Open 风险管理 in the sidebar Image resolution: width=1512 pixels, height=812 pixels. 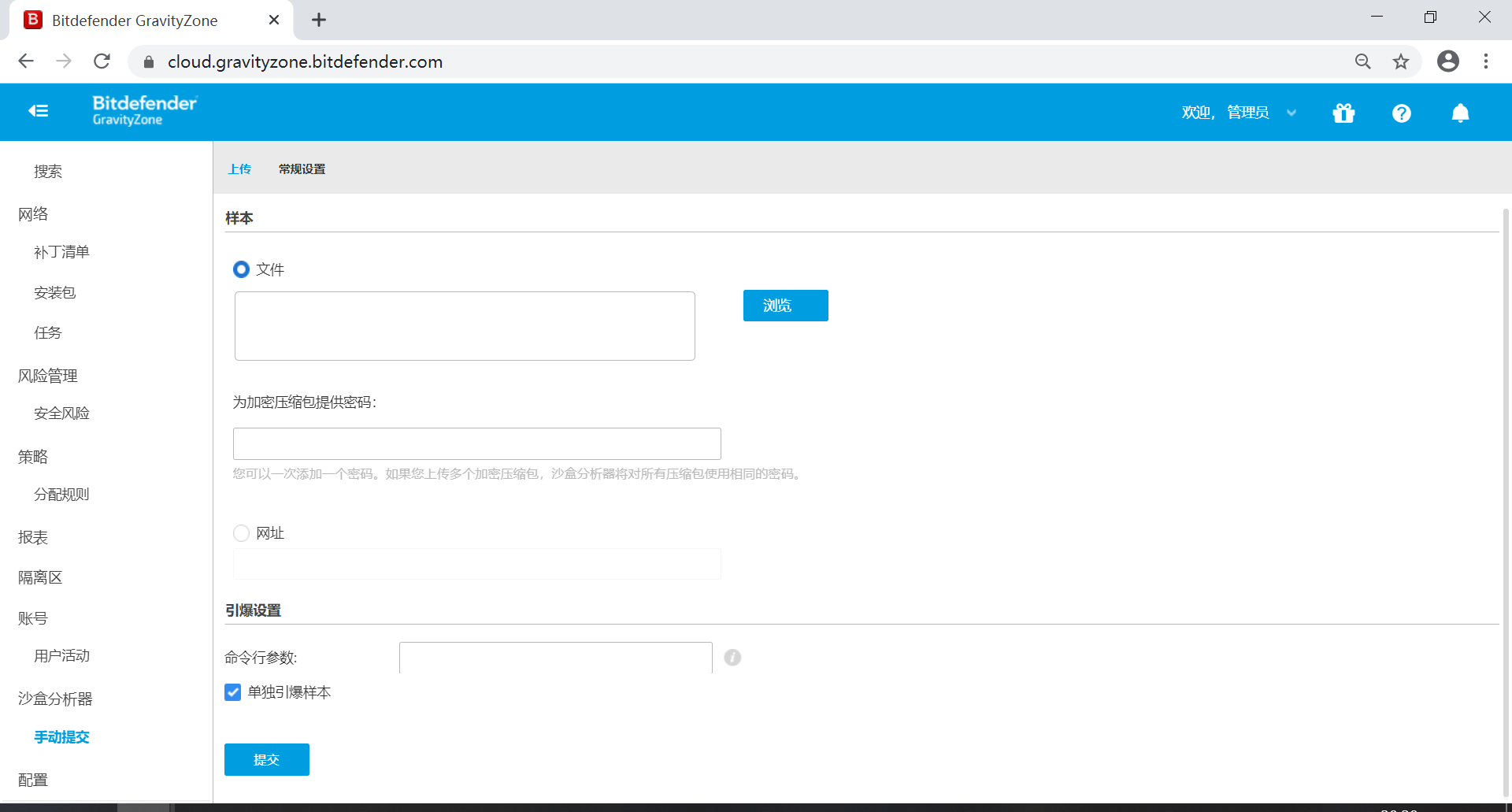point(47,376)
